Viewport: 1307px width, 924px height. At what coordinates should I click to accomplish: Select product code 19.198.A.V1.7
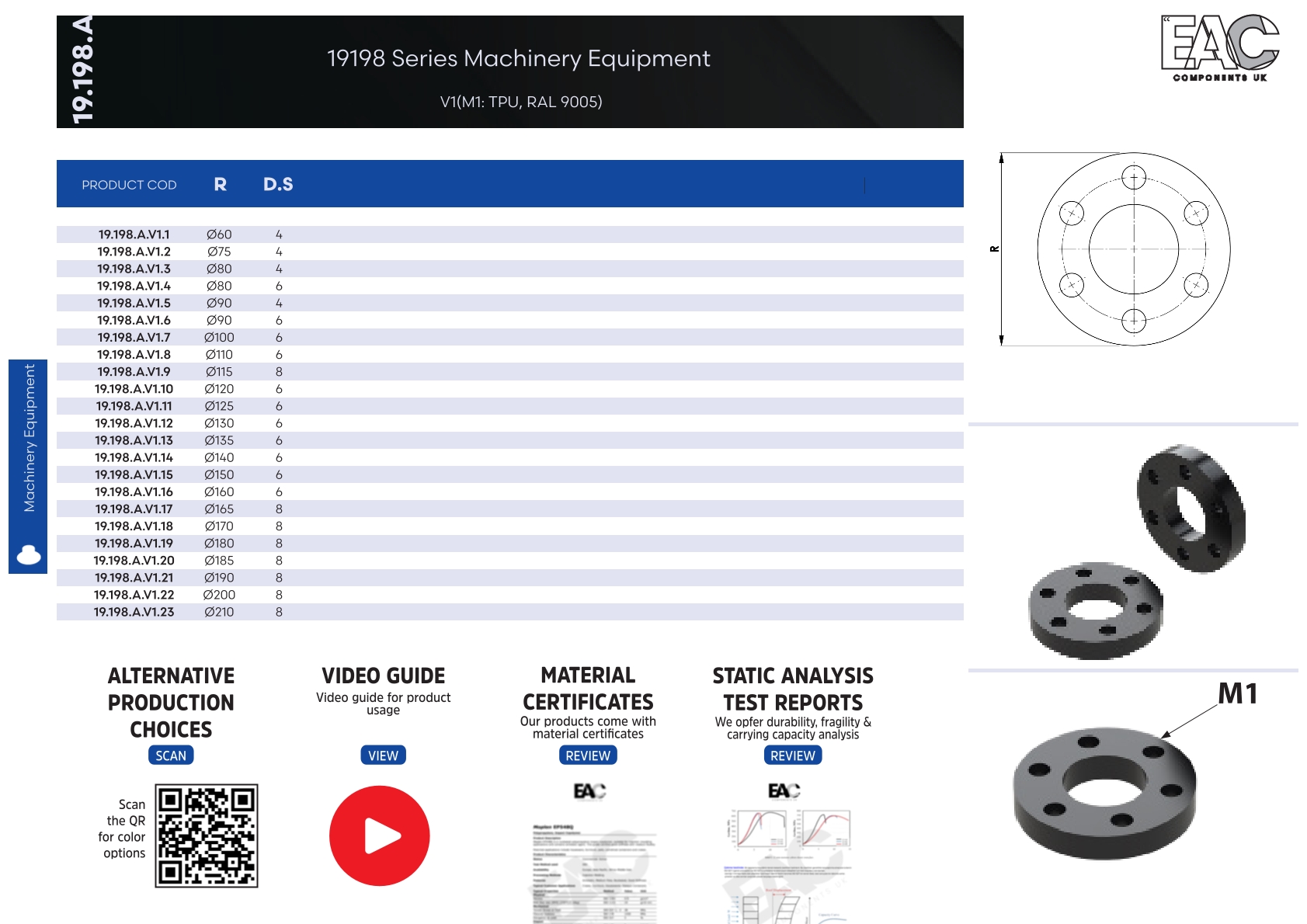pyautogui.click(x=134, y=337)
